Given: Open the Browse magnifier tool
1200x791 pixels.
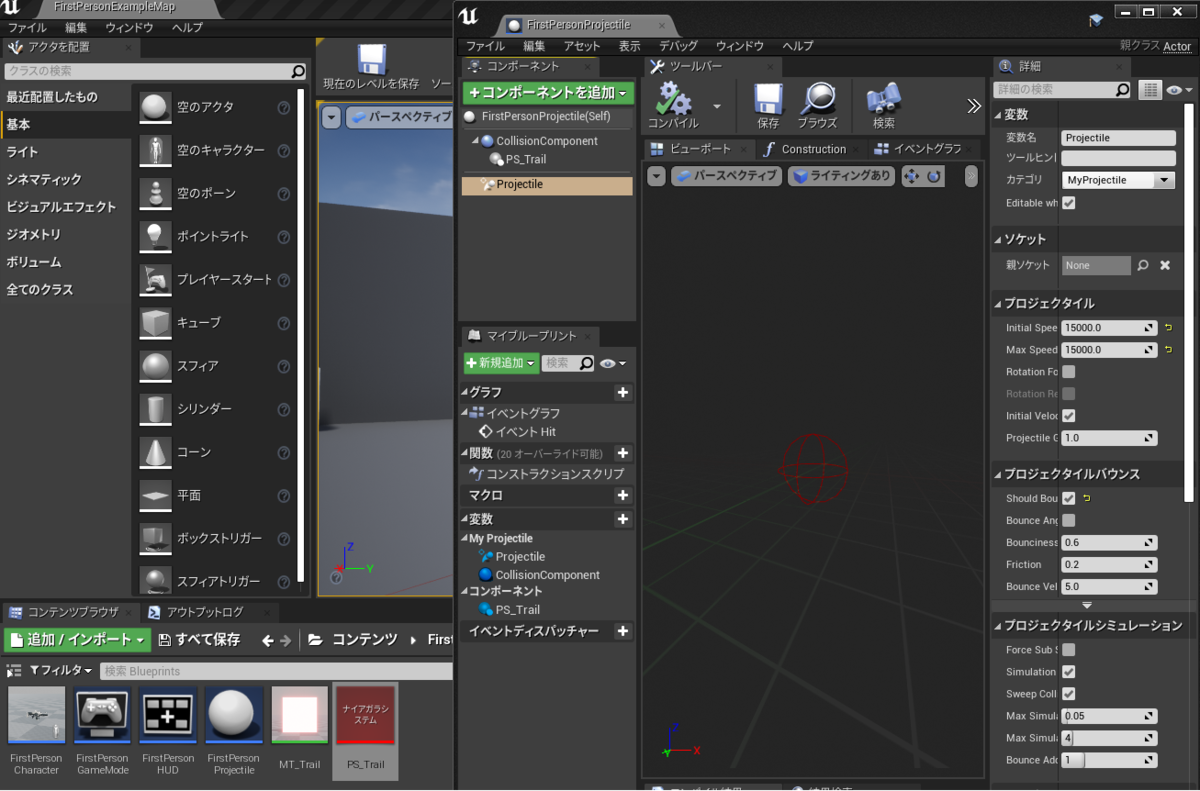Looking at the screenshot, I should [x=817, y=99].
